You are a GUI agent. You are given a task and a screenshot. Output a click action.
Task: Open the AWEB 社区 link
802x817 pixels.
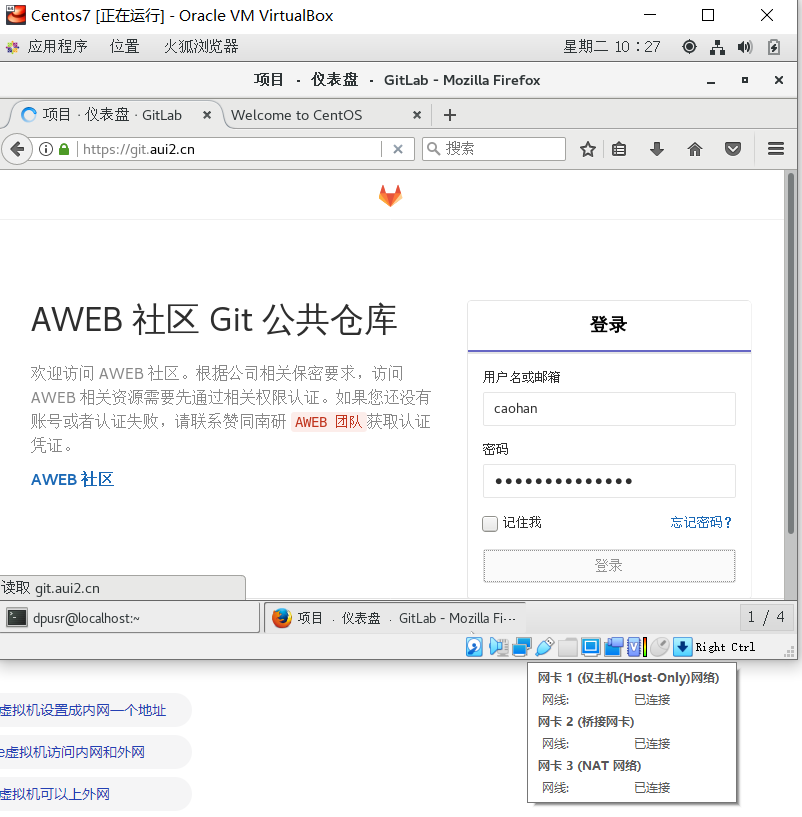pyautogui.click(x=72, y=479)
